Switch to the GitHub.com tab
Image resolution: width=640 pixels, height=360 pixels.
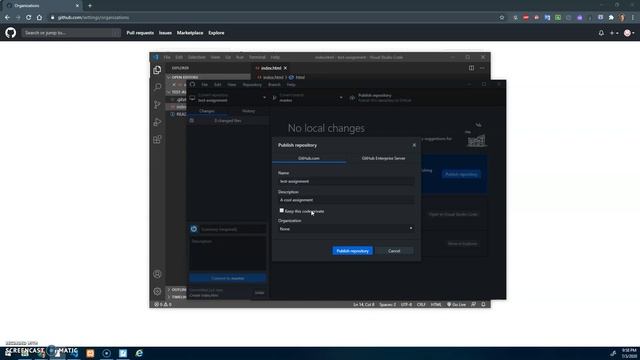pyautogui.click(x=309, y=158)
